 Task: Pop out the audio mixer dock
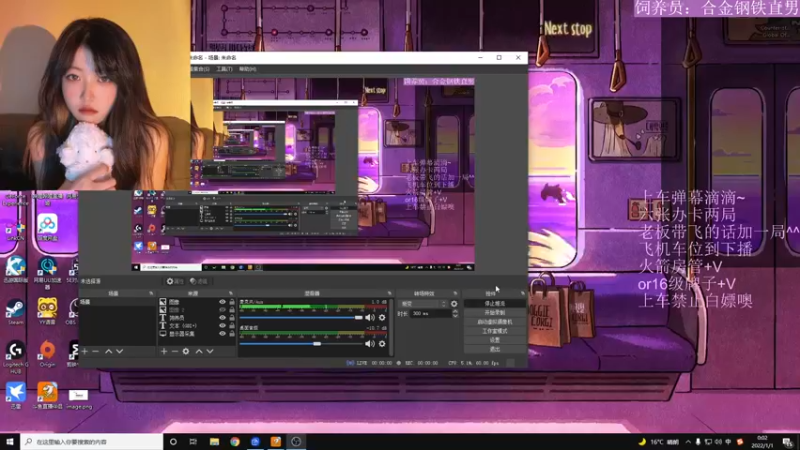coord(389,293)
